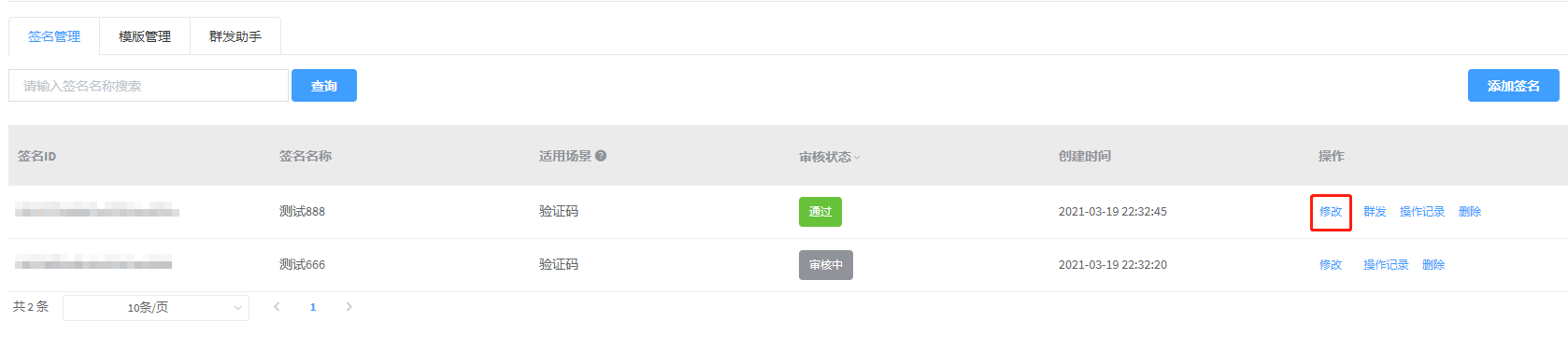Screen dimensions: 1568x364
Task: Open the help icon beside 适用场景
Action: point(601,156)
